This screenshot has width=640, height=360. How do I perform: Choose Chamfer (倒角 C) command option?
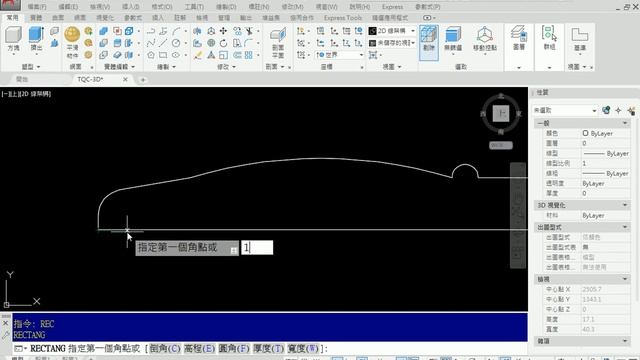click(164, 349)
